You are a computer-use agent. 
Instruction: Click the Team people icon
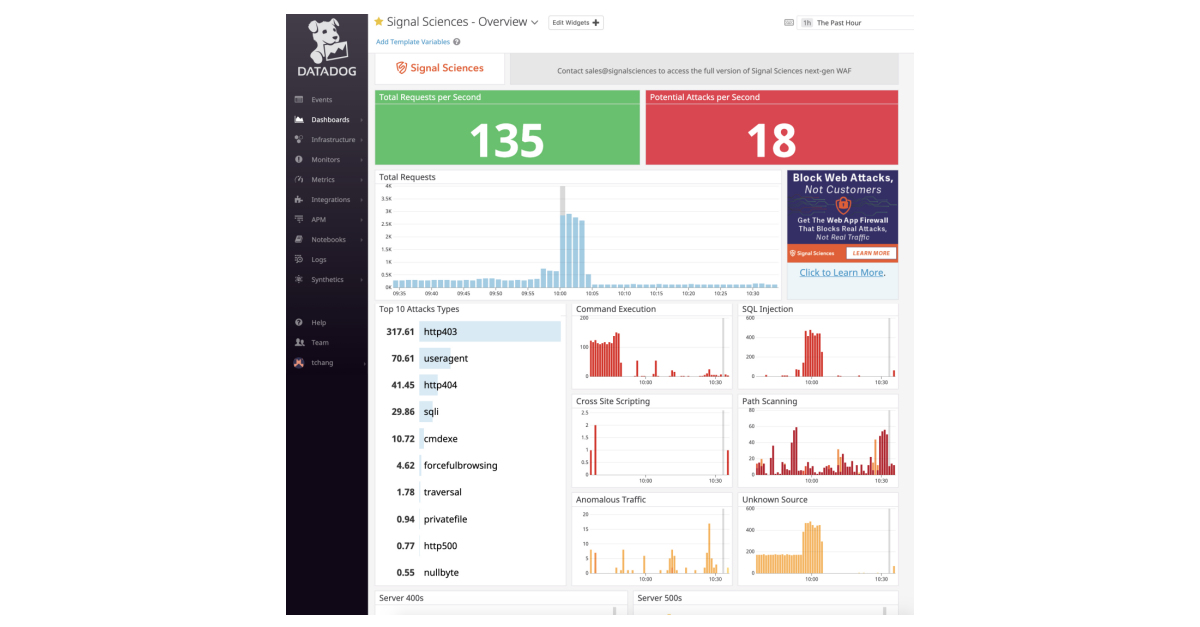coord(298,343)
